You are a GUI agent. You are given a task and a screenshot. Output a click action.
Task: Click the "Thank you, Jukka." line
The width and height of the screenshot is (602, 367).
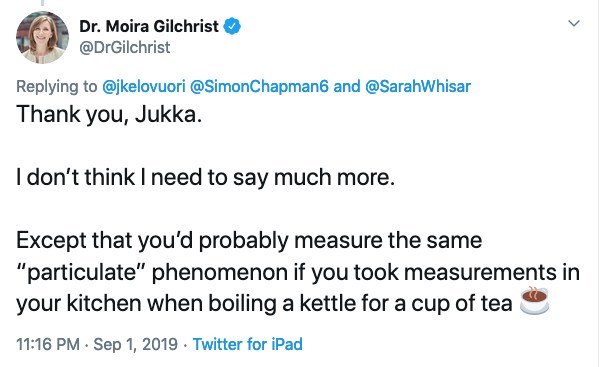tap(109, 114)
